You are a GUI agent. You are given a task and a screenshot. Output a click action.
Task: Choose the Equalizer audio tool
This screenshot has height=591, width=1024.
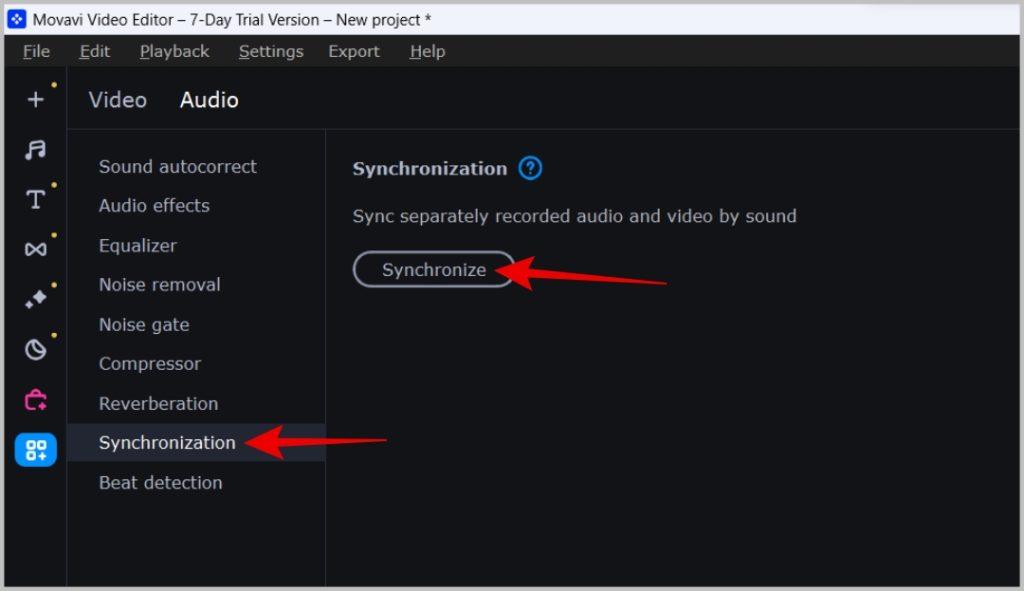pyautogui.click(x=138, y=246)
